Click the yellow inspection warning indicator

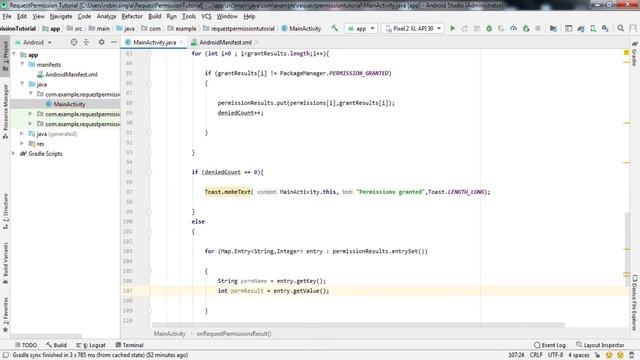pos(626,53)
